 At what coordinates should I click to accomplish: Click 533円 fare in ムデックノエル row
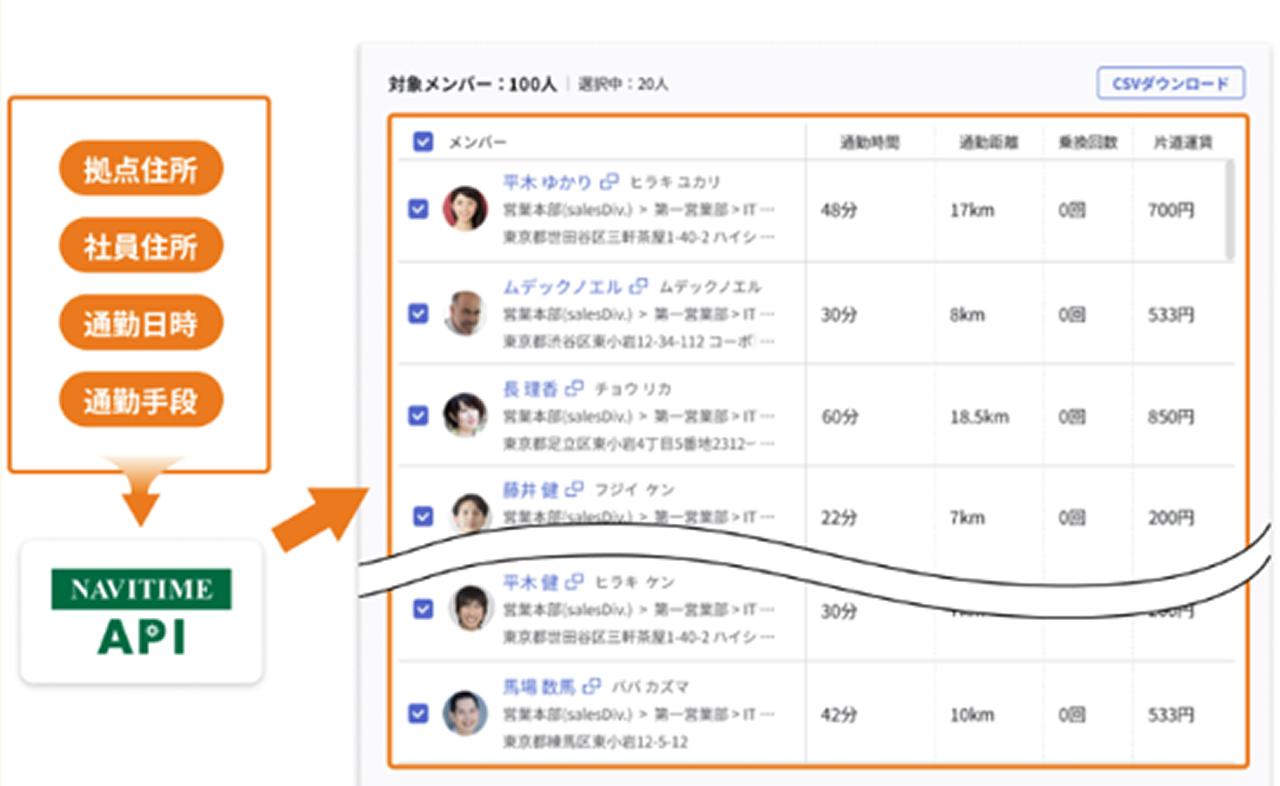click(x=1171, y=315)
